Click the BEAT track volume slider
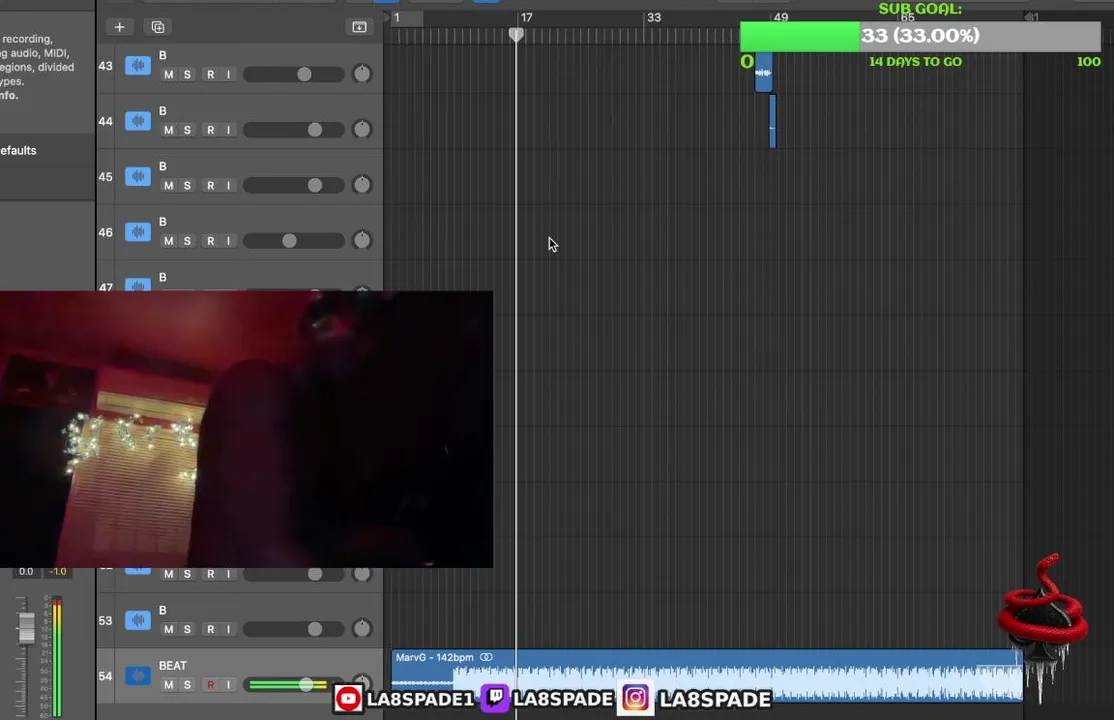This screenshot has height=720, width=1114. pyautogui.click(x=293, y=684)
